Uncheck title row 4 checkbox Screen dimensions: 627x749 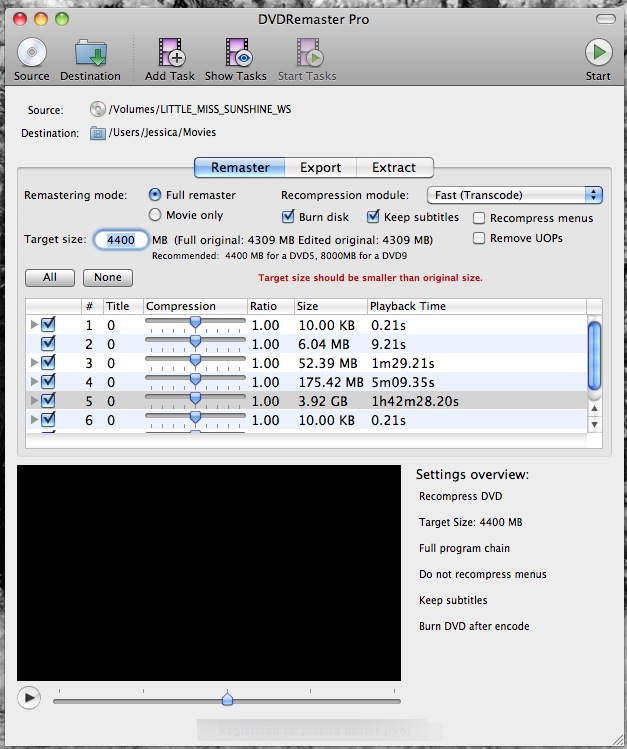click(x=48, y=382)
